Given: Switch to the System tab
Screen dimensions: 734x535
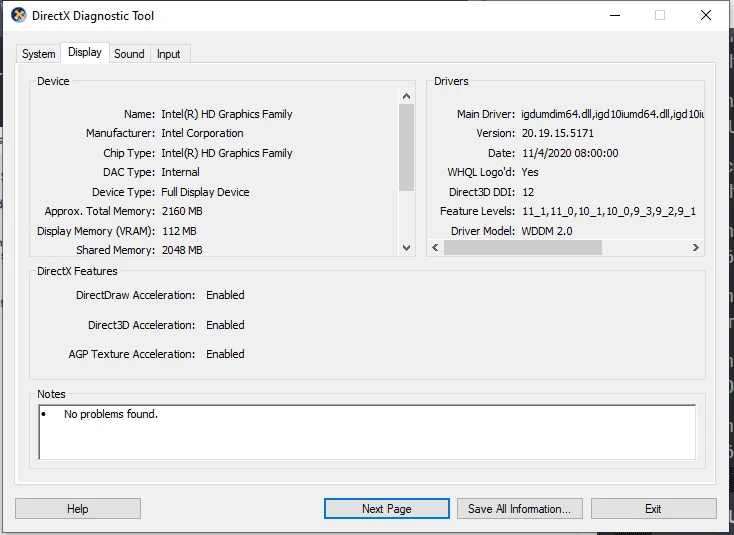Looking at the screenshot, I should click(x=38, y=54).
